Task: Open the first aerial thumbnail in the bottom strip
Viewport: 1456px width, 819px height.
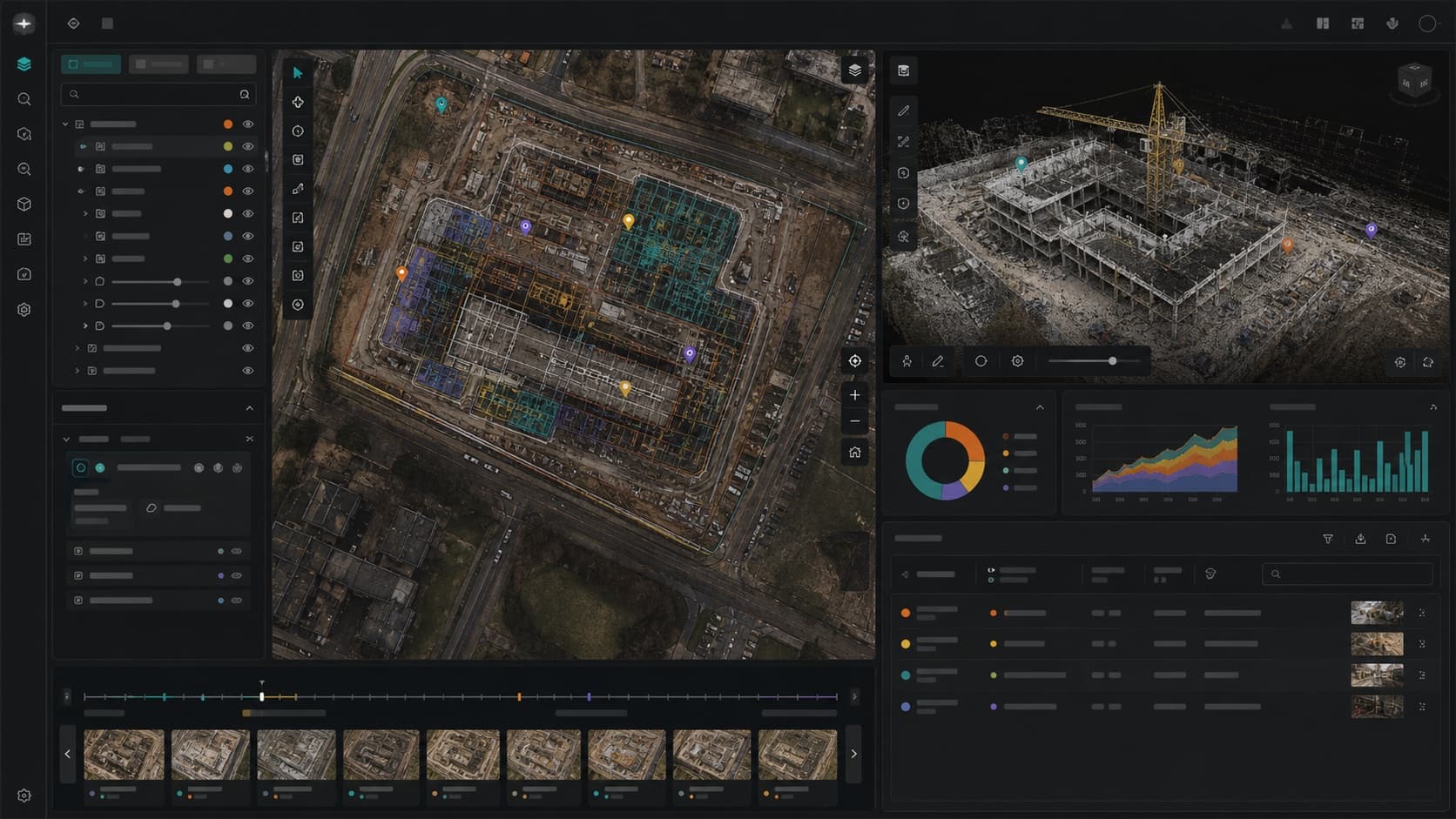Action: 124,755
